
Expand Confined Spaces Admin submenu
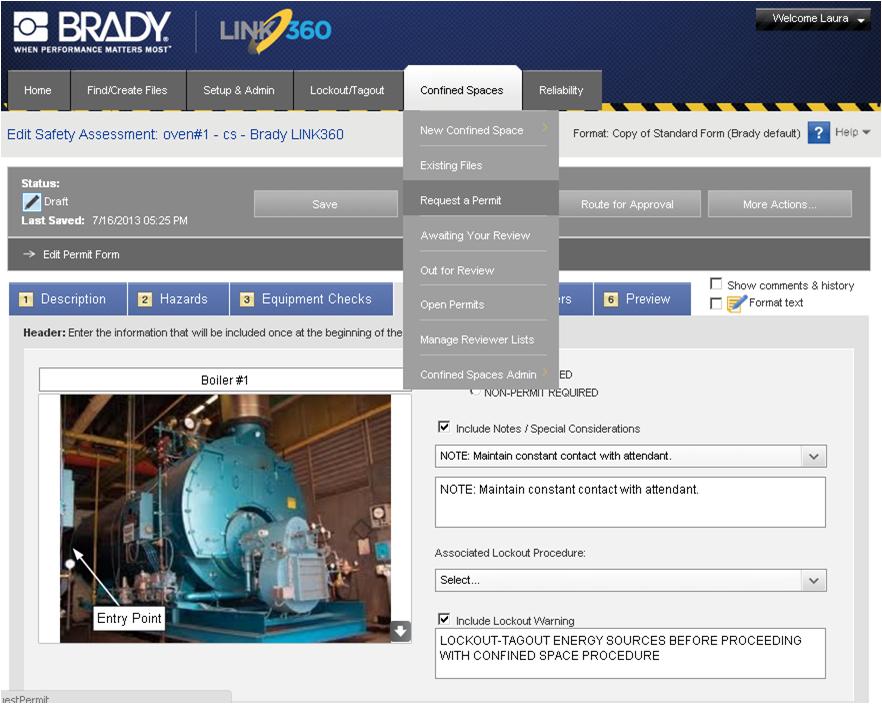point(544,373)
